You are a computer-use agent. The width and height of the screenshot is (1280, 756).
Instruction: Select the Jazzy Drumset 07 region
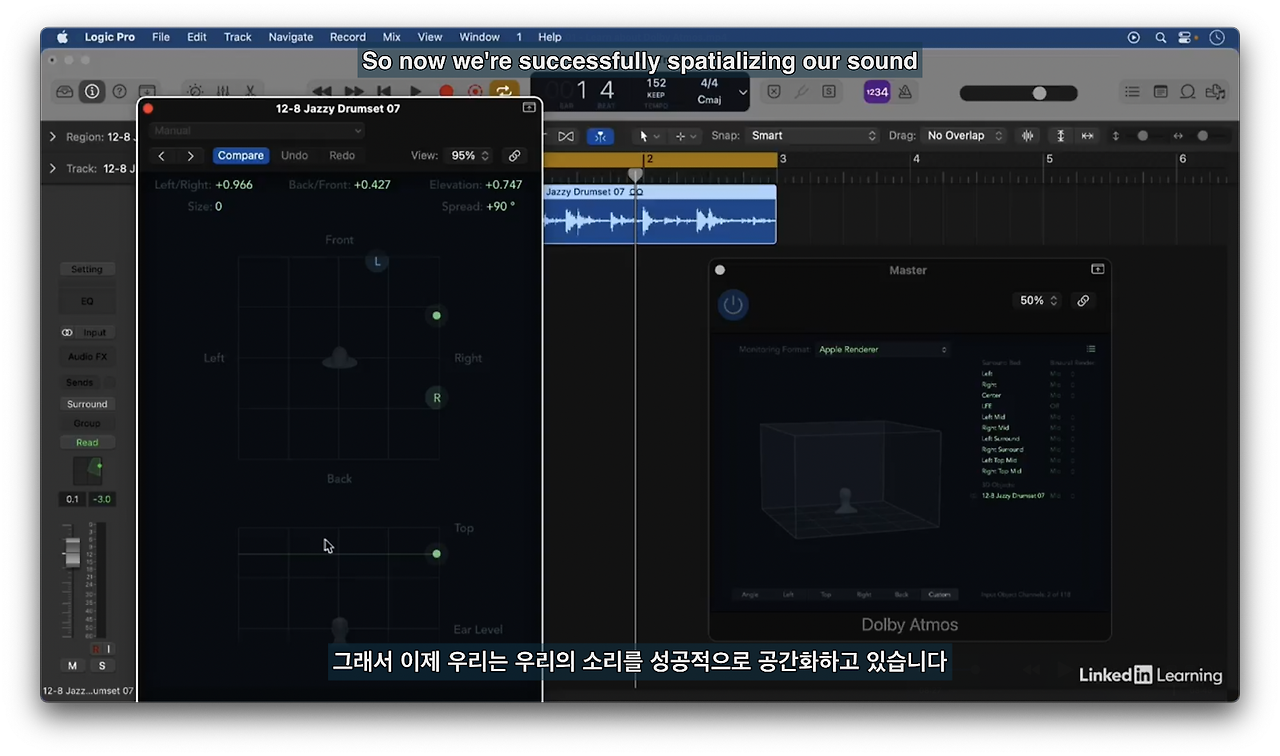[x=660, y=214]
